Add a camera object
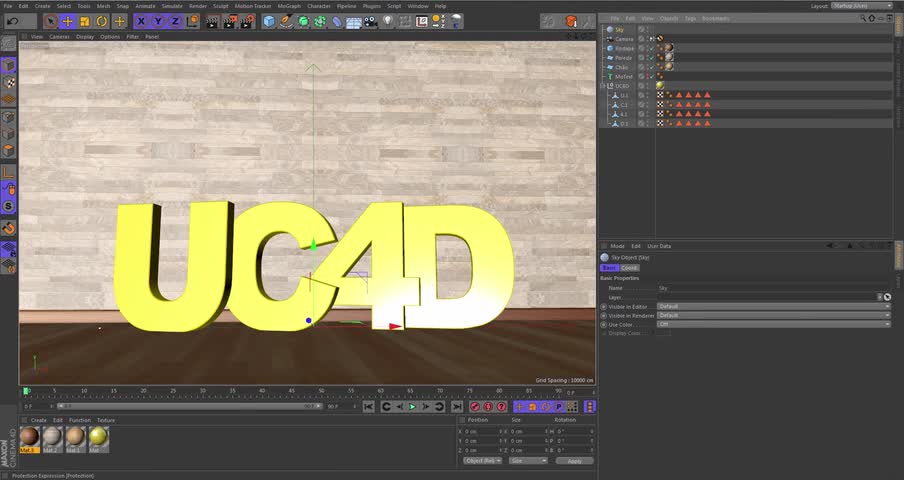The image size is (904, 480). [x=371, y=22]
